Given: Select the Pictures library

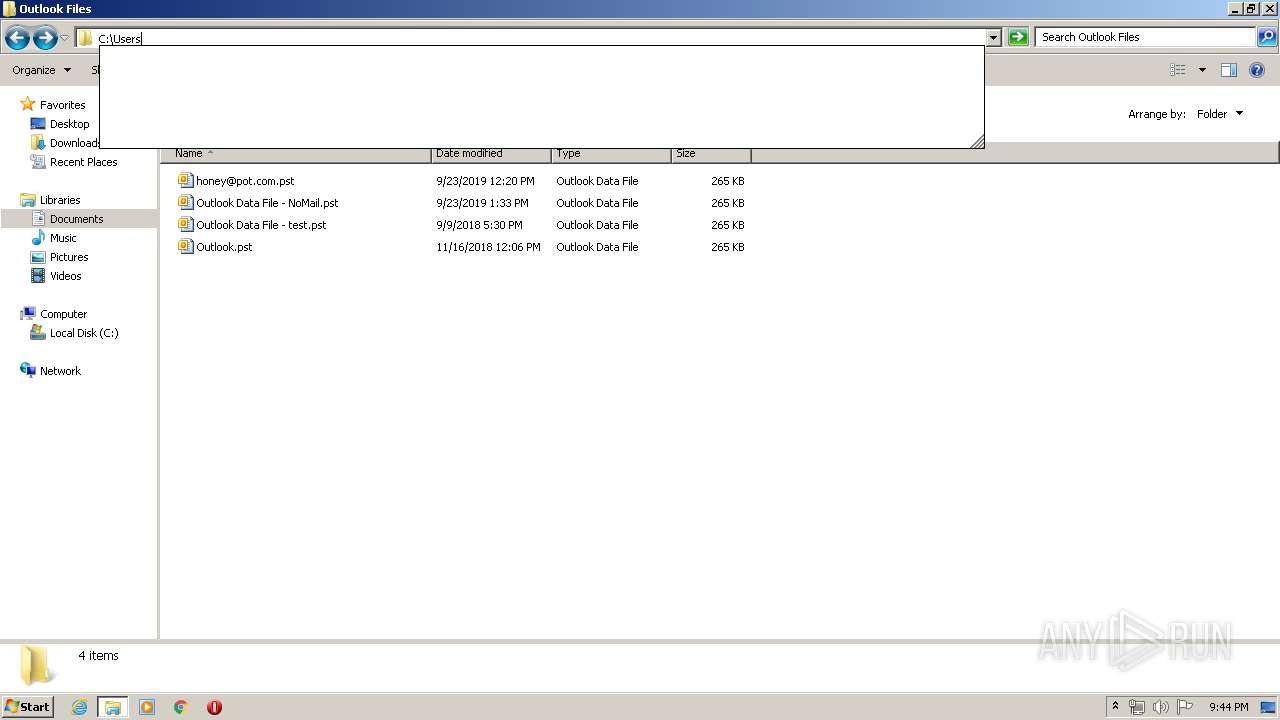Looking at the screenshot, I should 69,257.
